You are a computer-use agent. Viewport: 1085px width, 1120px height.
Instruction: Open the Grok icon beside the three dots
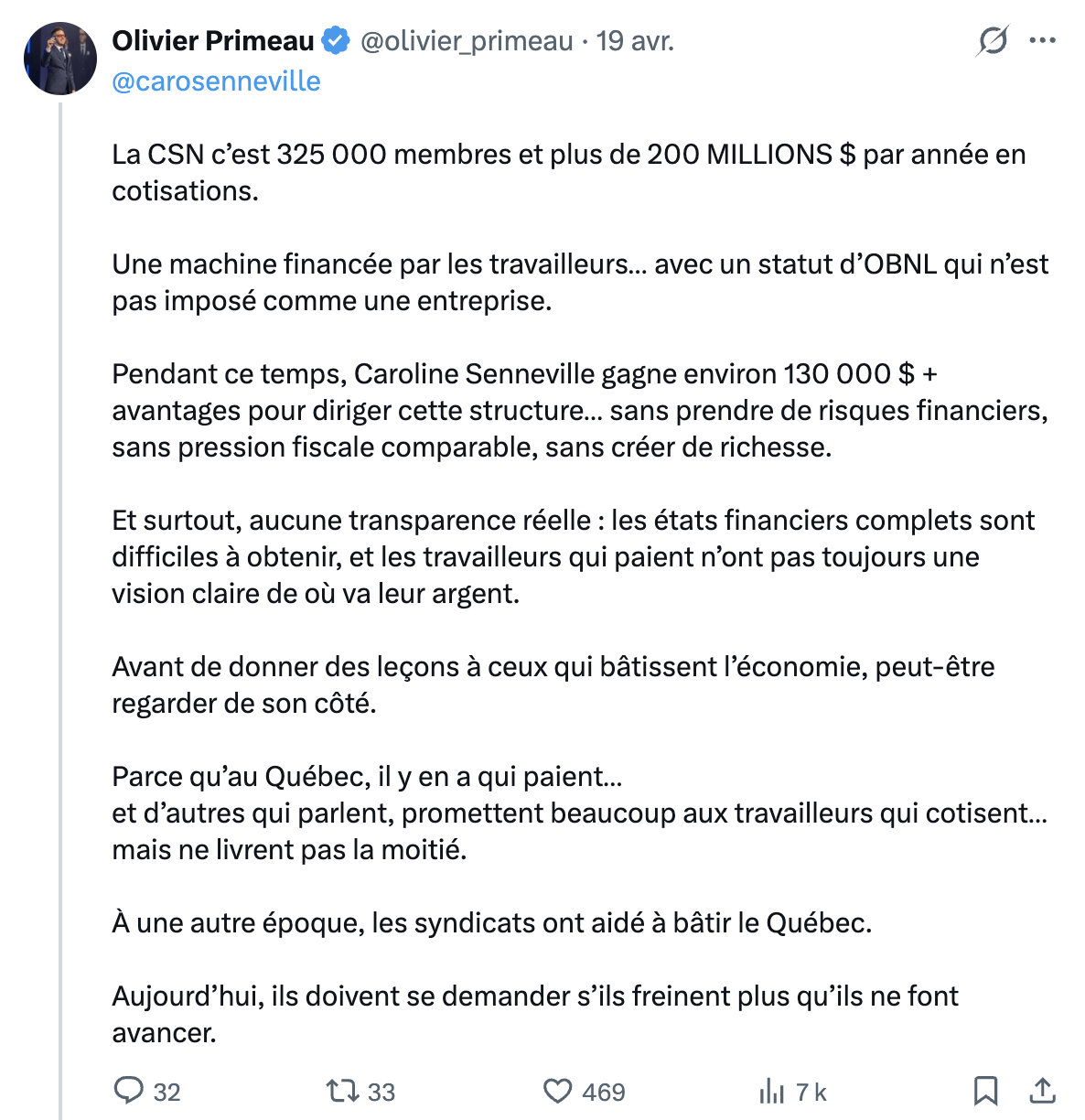(x=992, y=41)
